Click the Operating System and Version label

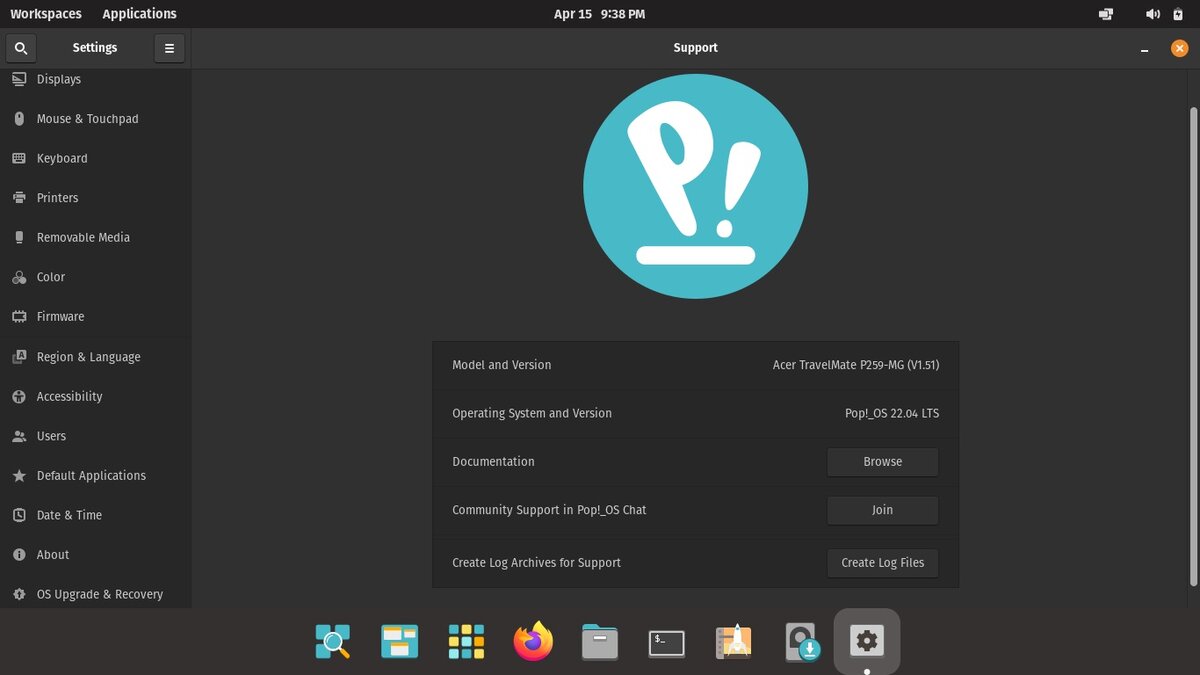[532, 413]
